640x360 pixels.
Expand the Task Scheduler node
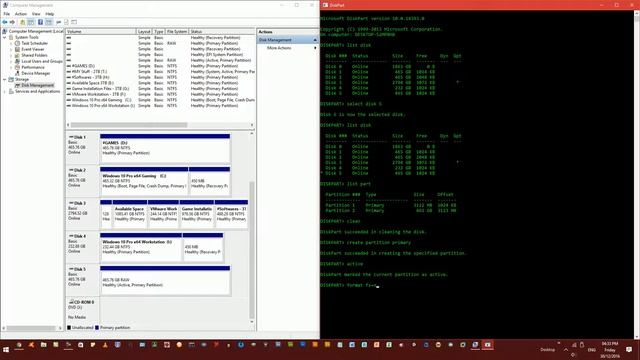[x=11, y=43]
